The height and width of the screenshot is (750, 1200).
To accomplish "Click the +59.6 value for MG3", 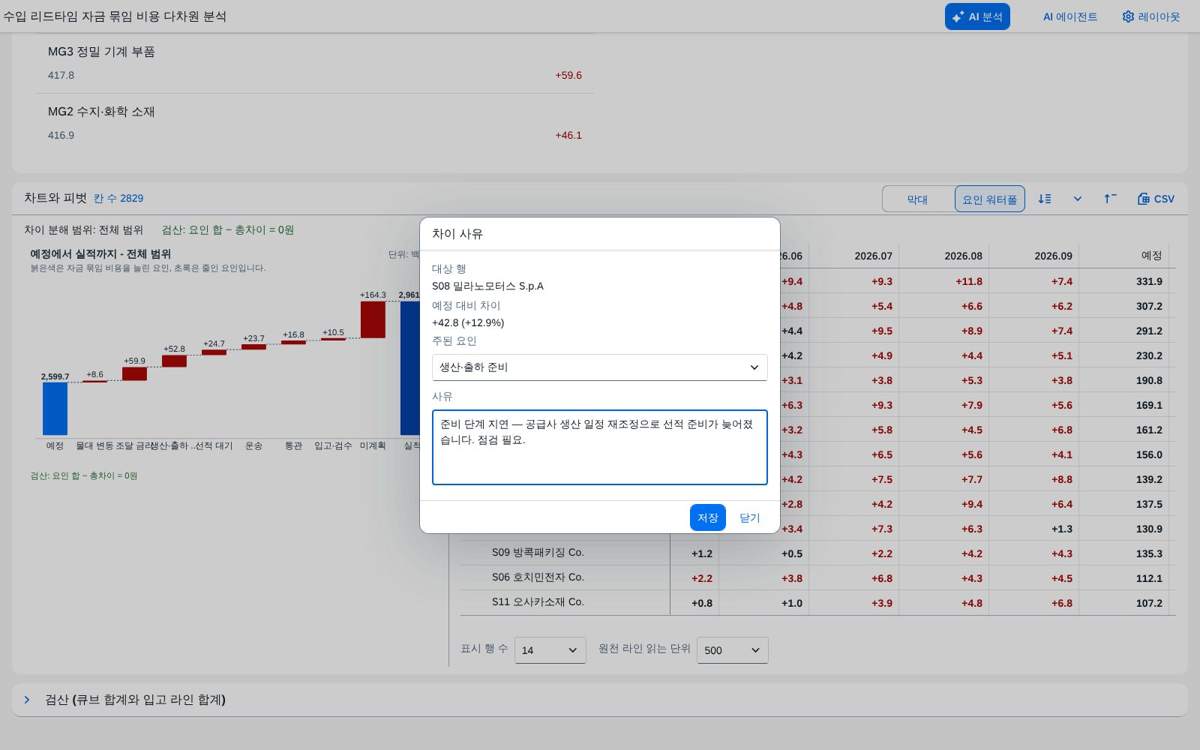I will pos(568,75).
